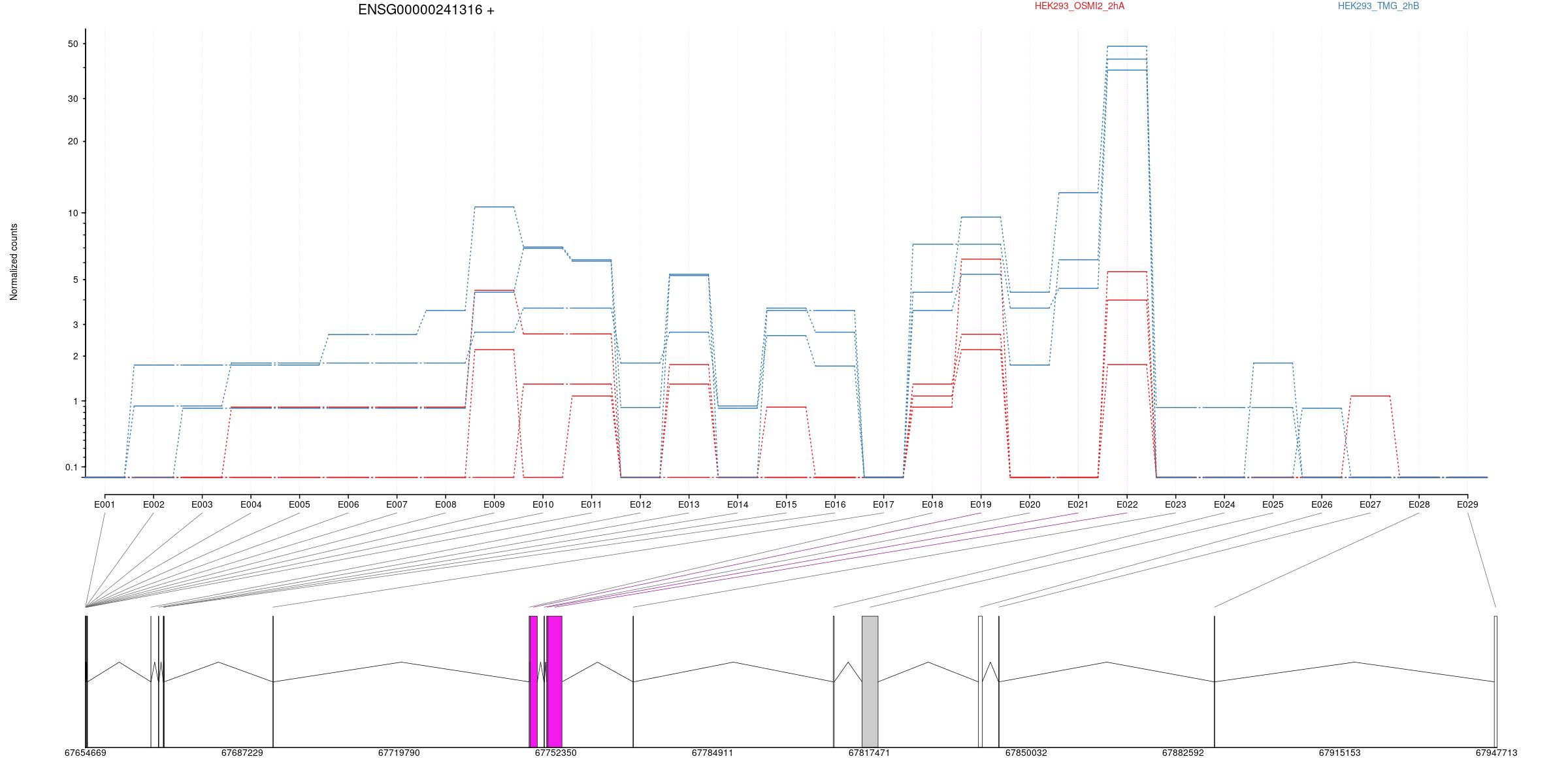Click exon label E021
The height and width of the screenshot is (784, 1568).
coord(1078,504)
